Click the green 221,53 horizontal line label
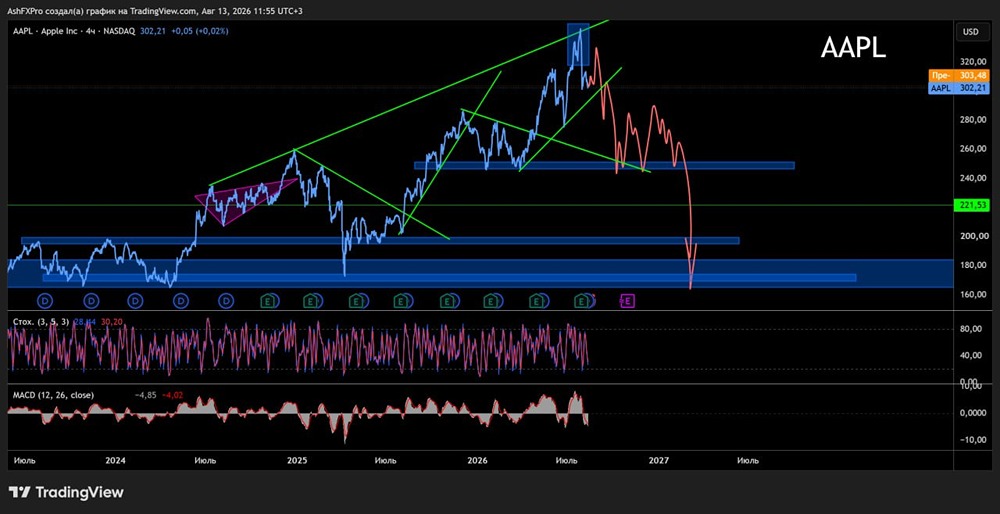The width and height of the screenshot is (1000, 514). click(972, 205)
